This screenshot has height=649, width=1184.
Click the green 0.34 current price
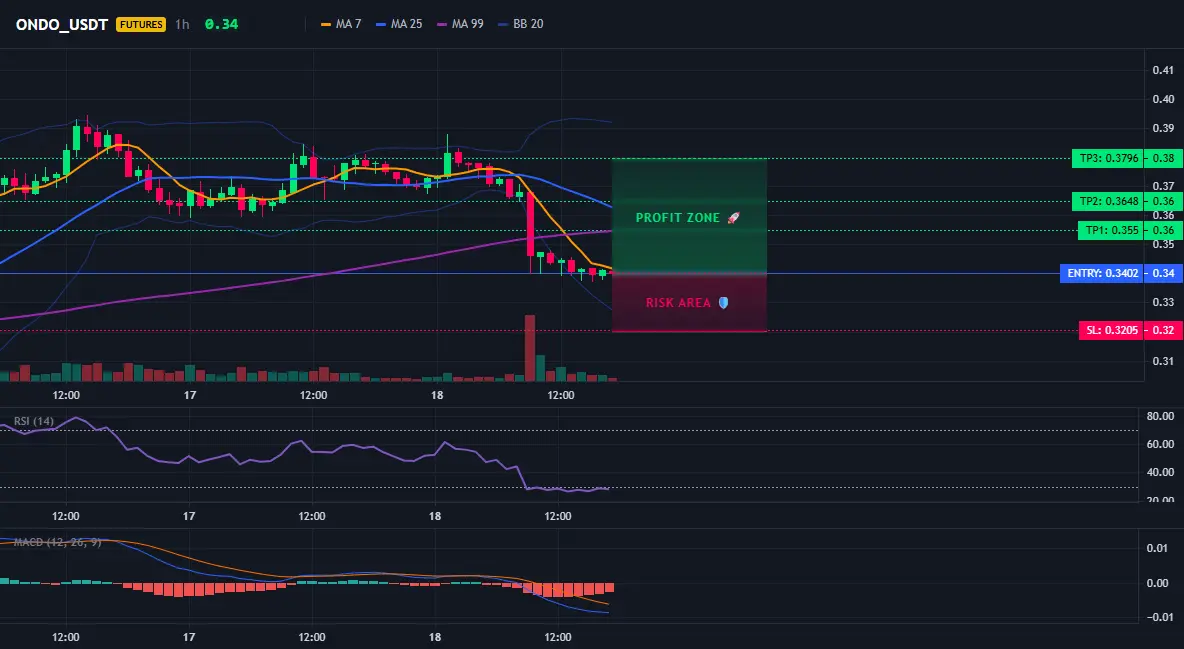[221, 24]
